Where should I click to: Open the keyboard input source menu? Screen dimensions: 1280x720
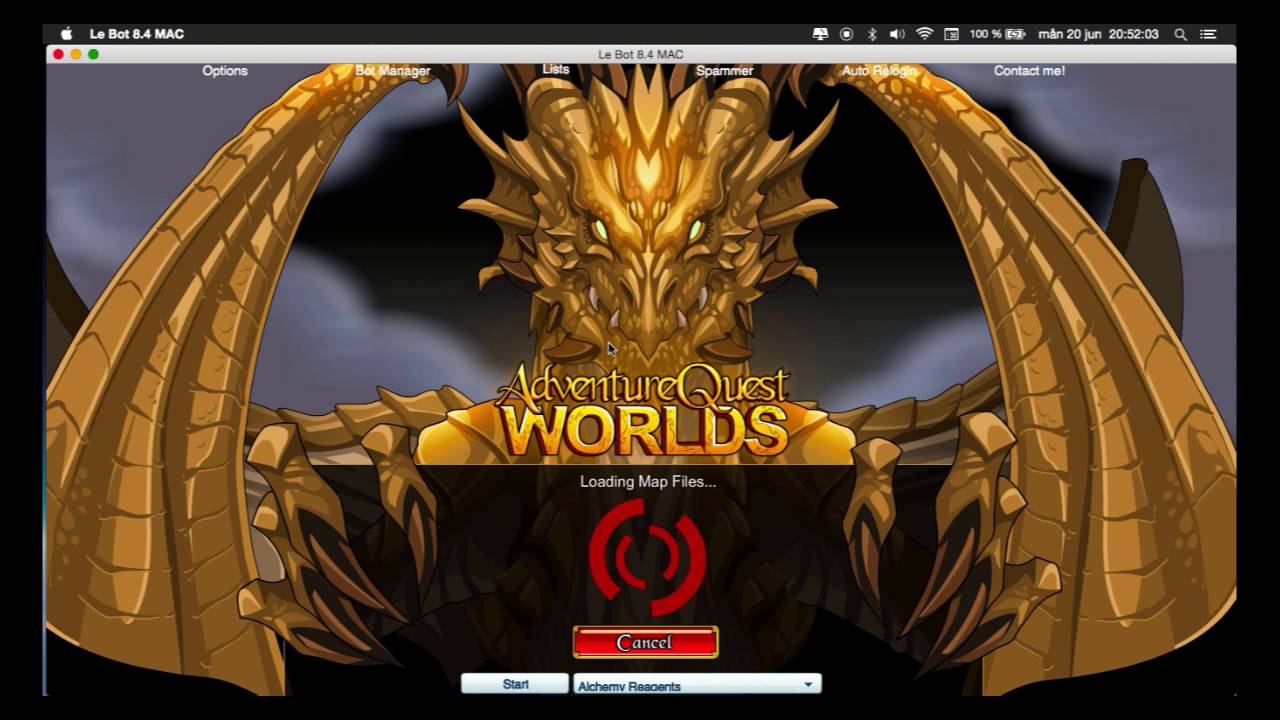[x=951, y=34]
